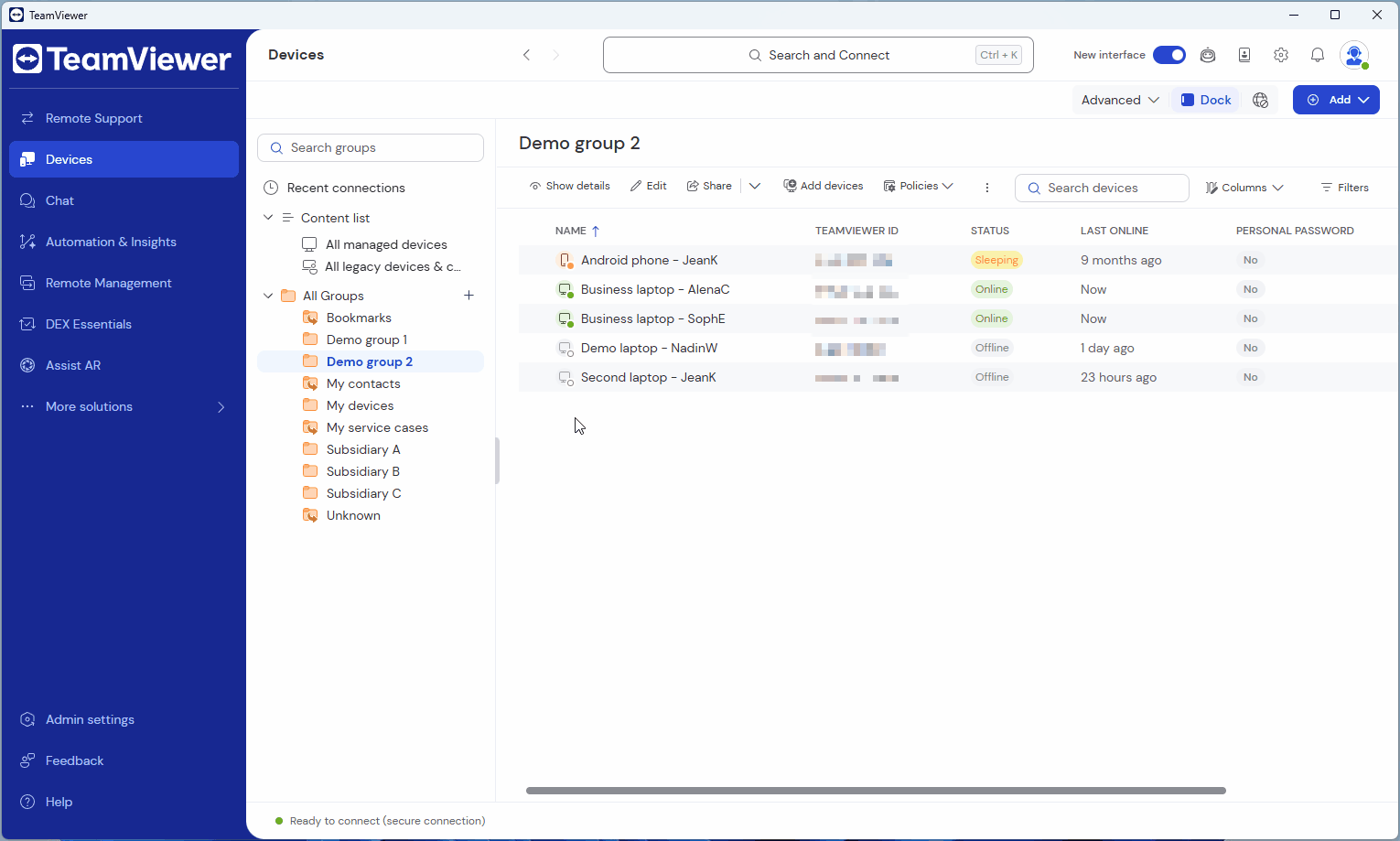Toggle Show details for the group
This screenshot has width=1400, height=841.
click(x=569, y=186)
